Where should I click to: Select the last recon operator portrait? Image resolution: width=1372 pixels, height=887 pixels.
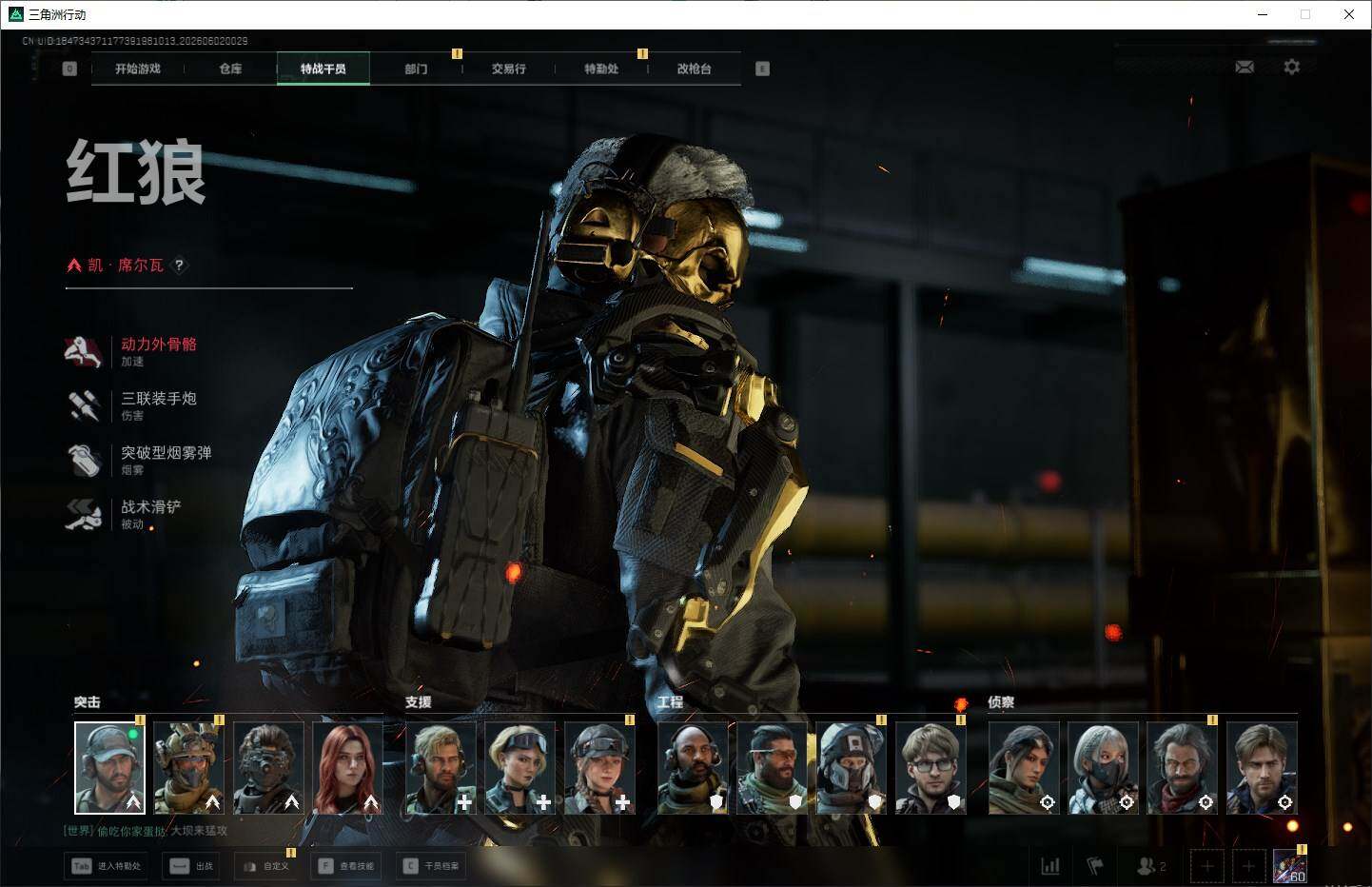(x=1262, y=768)
